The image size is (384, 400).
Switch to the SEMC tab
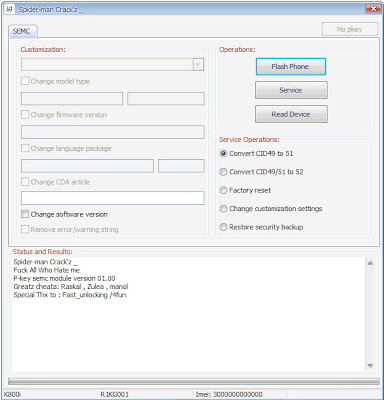pos(22,31)
